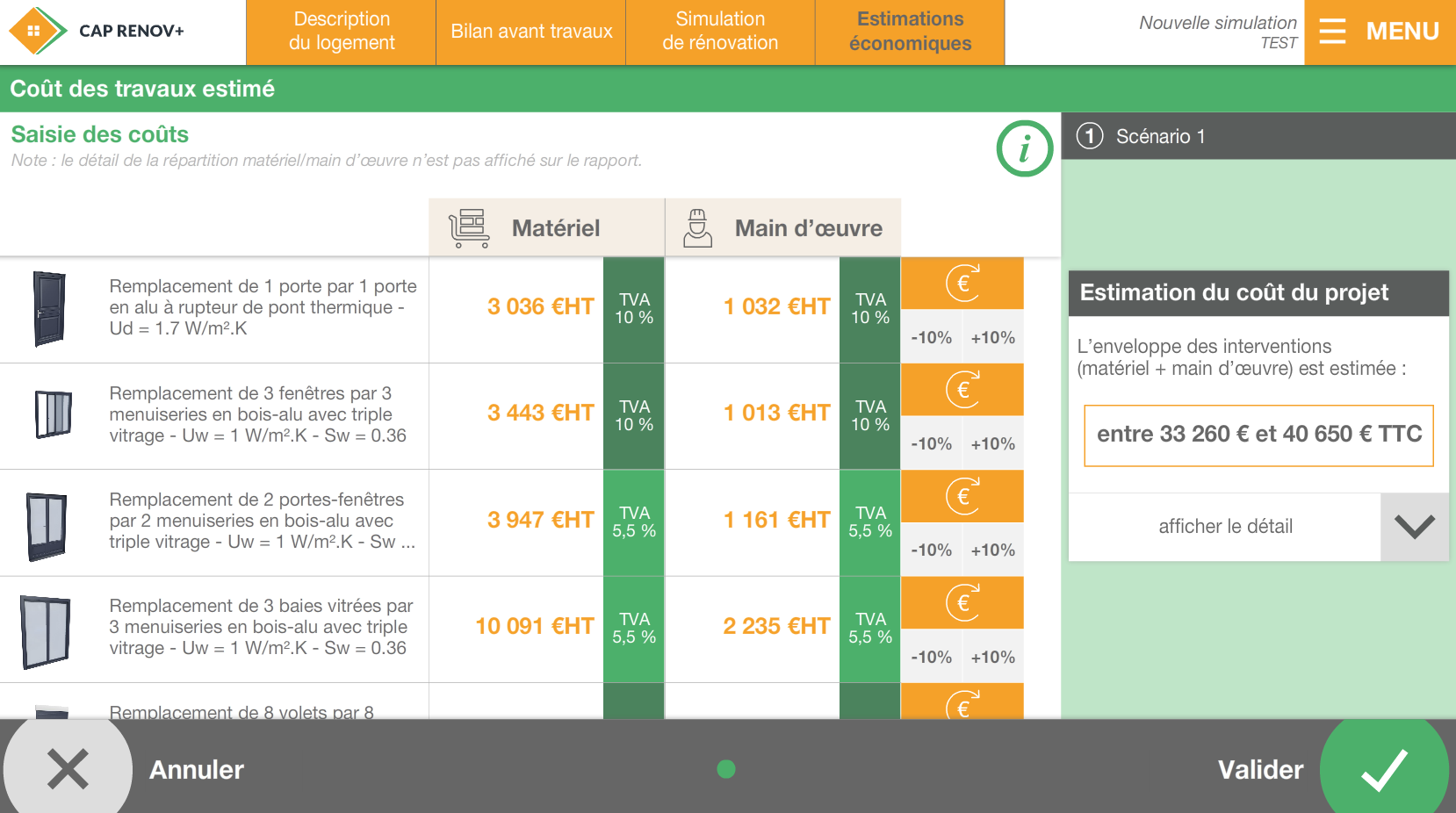Click afficher le détail text
Image resolution: width=1456 pixels, height=813 pixels.
(1226, 527)
